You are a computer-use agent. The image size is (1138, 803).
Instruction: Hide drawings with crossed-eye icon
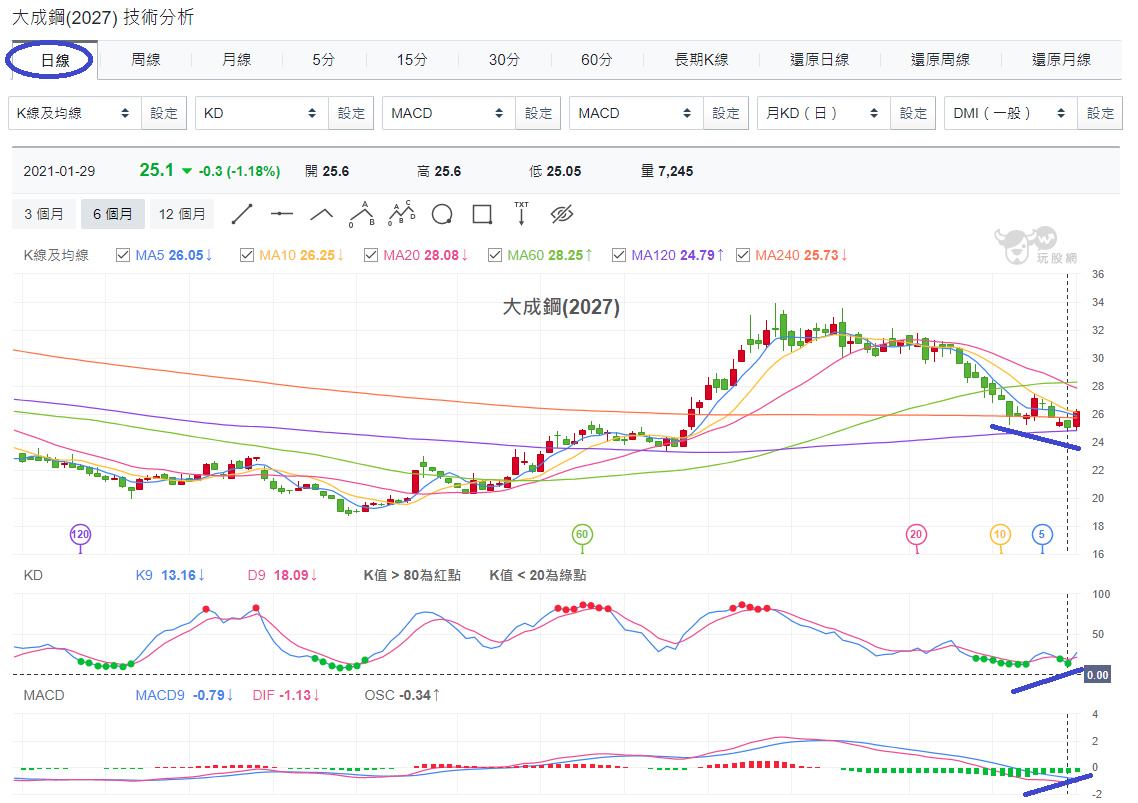pyautogui.click(x=562, y=214)
